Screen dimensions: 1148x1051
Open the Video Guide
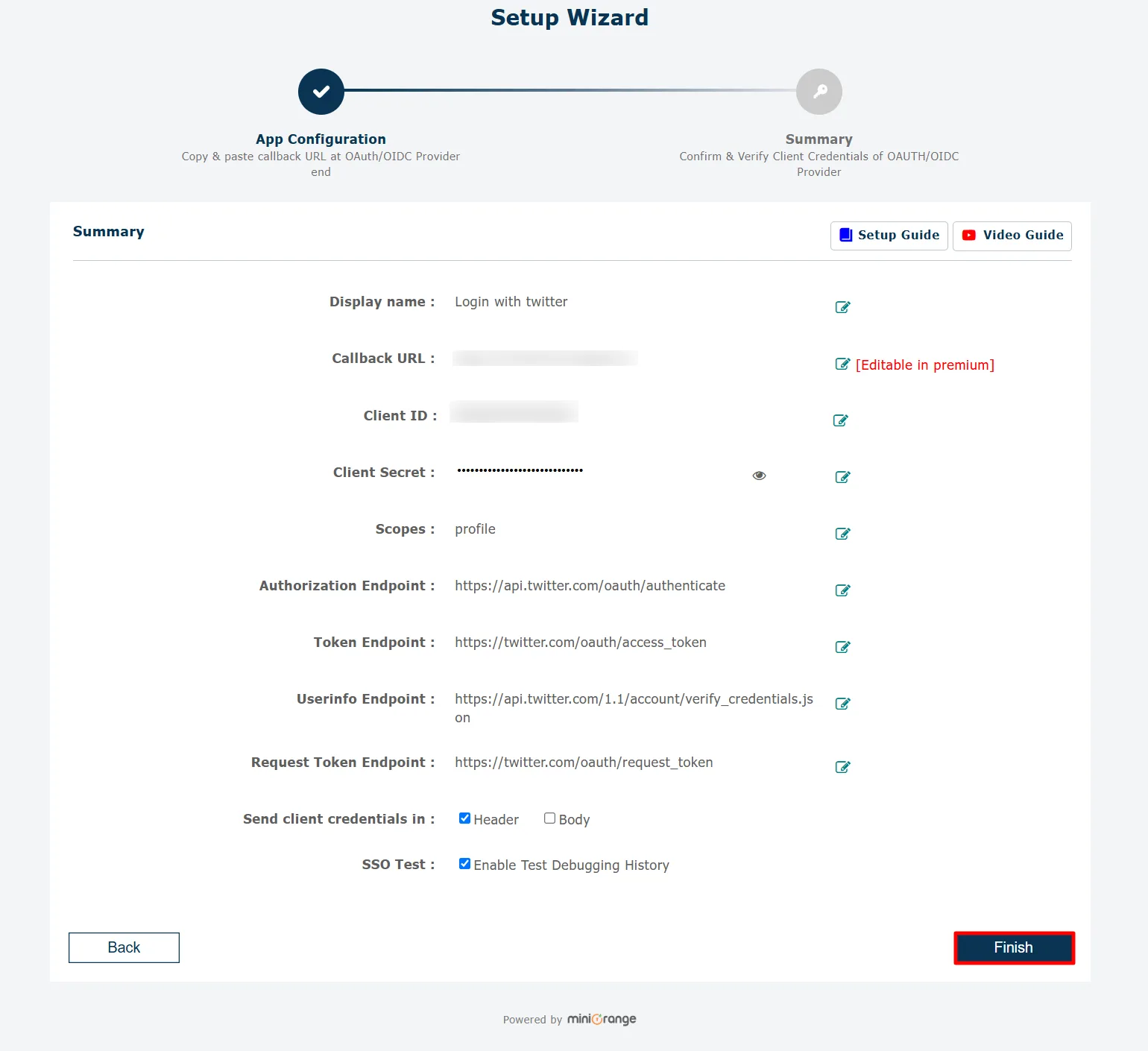pyautogui.click(x=1012, y=236)
